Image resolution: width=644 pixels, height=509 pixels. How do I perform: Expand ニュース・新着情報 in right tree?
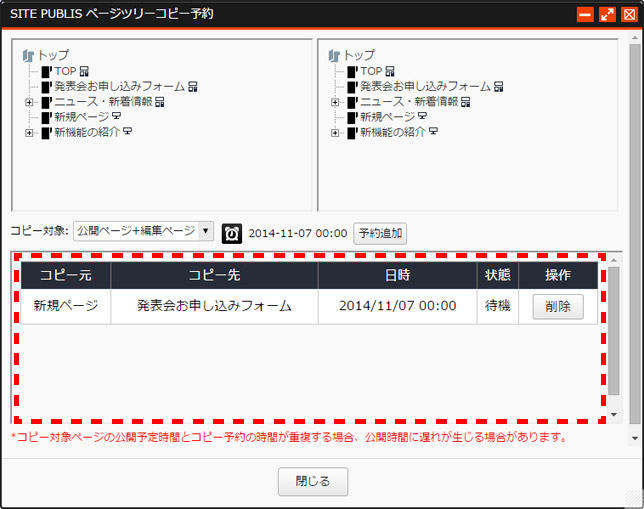(x=335, y=102)
